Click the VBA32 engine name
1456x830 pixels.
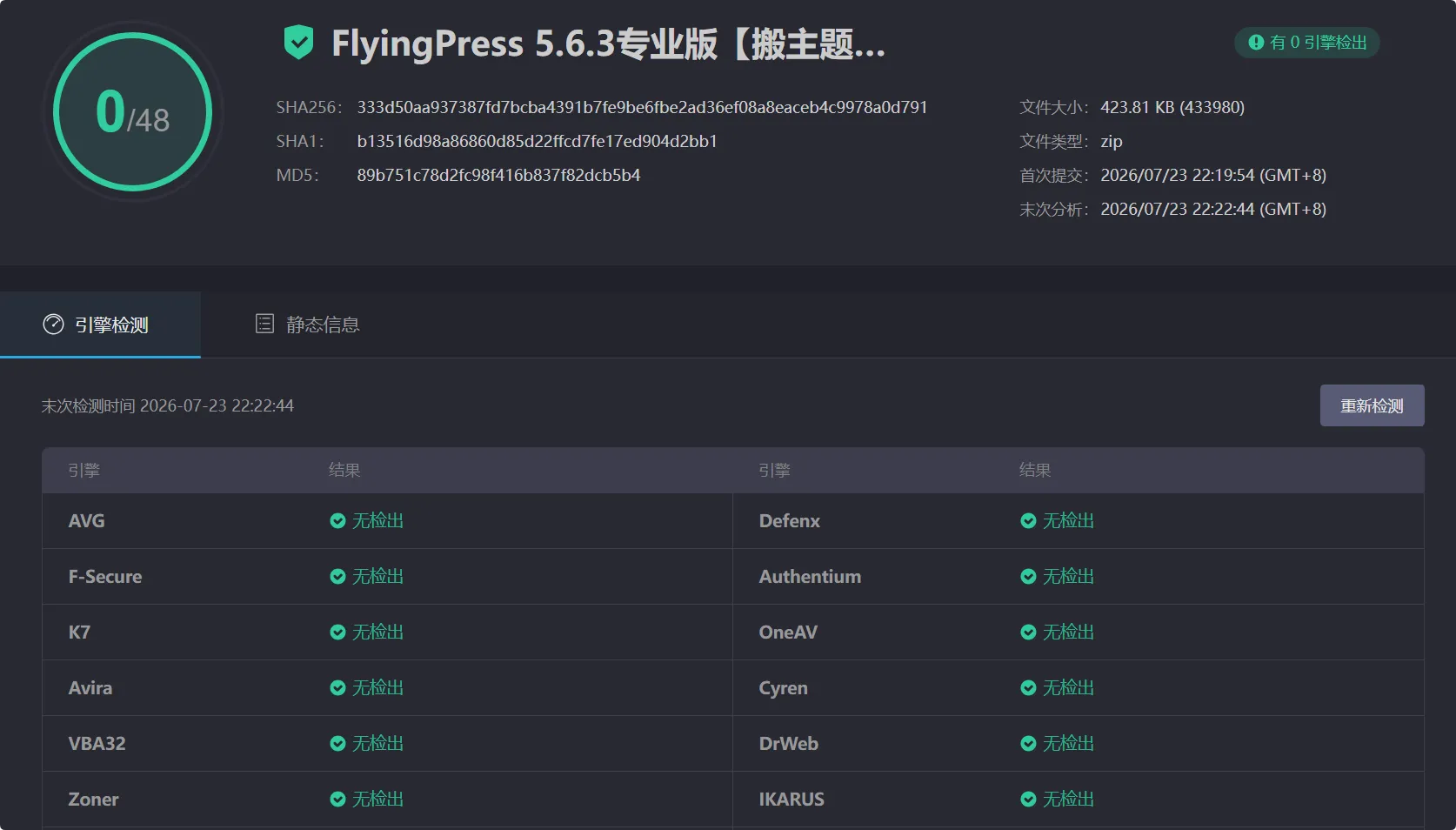coord(97,744)
